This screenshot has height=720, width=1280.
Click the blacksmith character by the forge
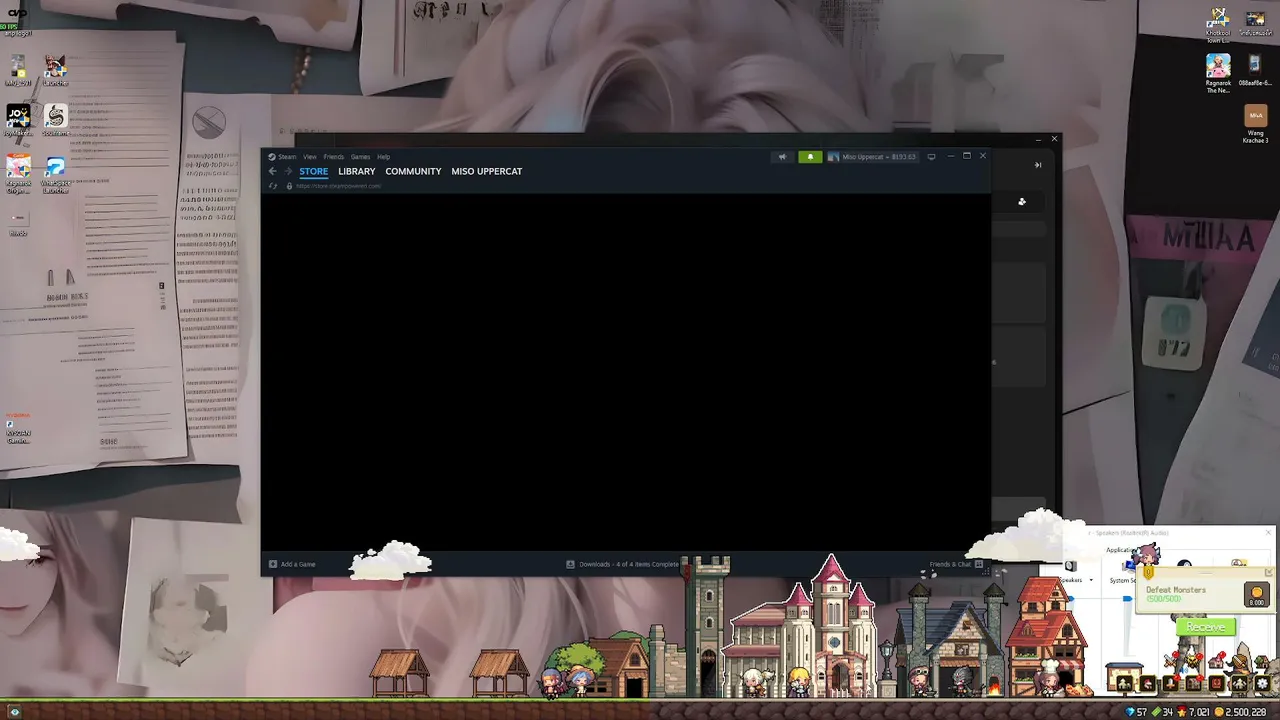tap(961, 681)
